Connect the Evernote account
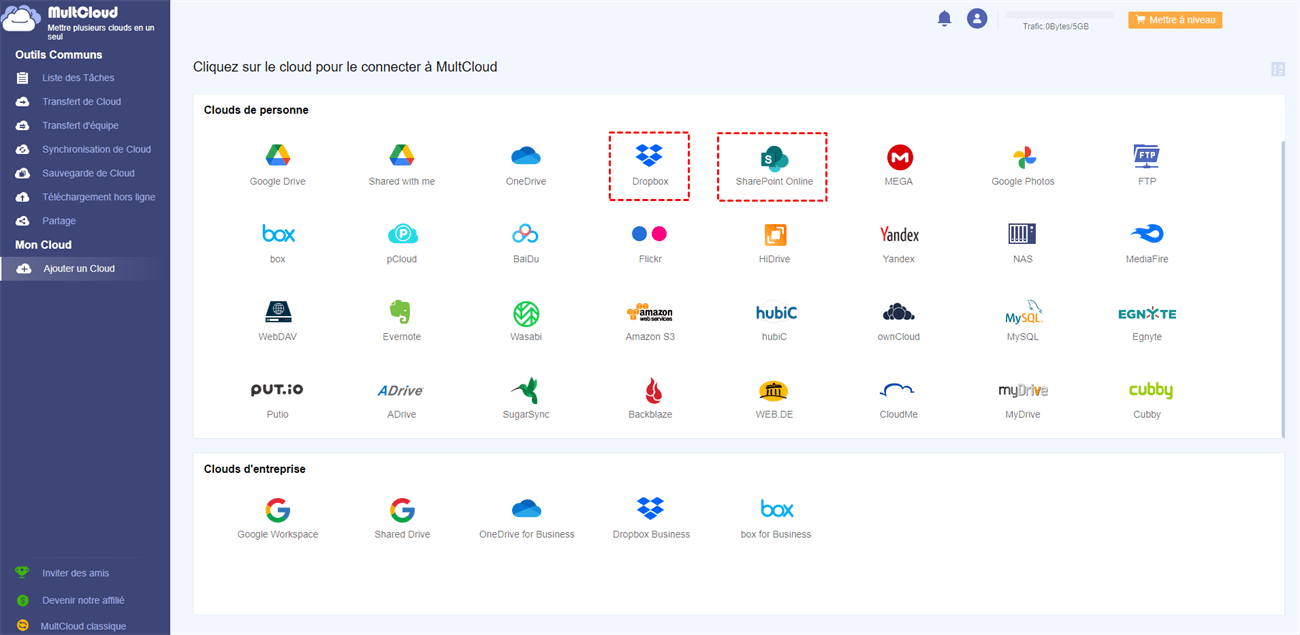The image size is (1300, 635). 402,321
